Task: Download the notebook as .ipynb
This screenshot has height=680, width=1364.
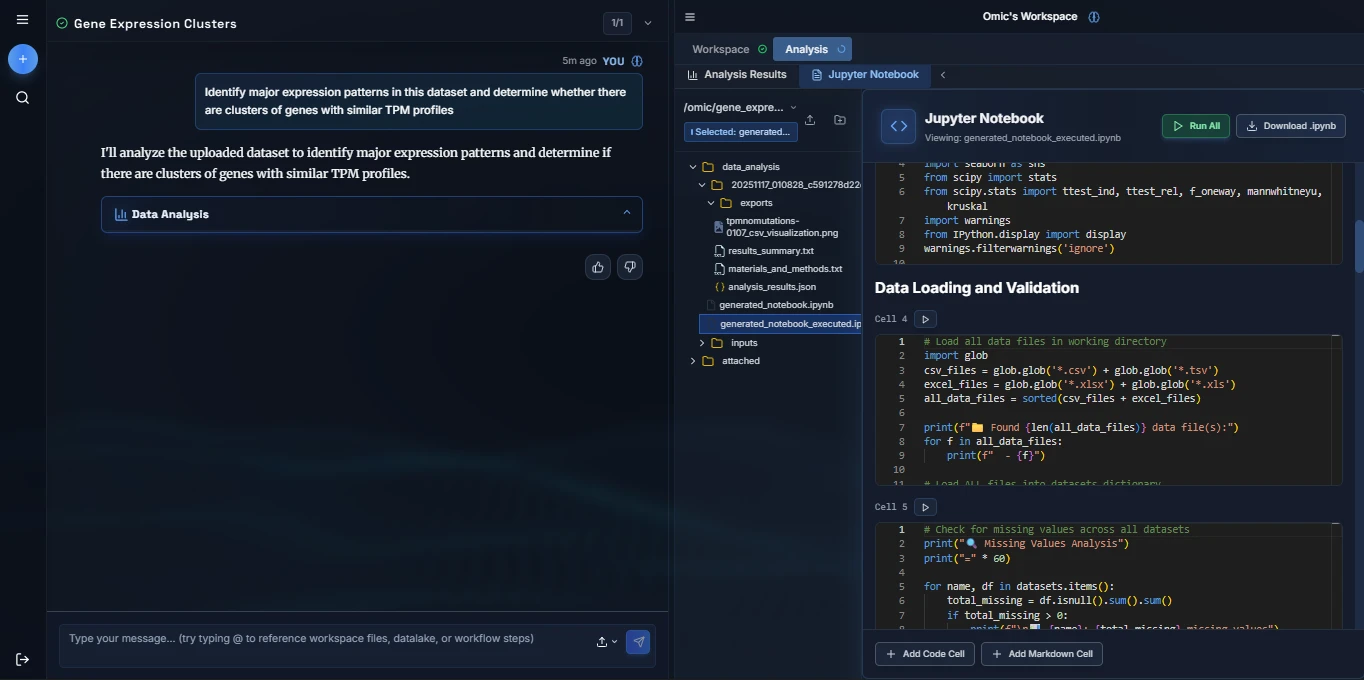Action: [x=1291, y=126]
